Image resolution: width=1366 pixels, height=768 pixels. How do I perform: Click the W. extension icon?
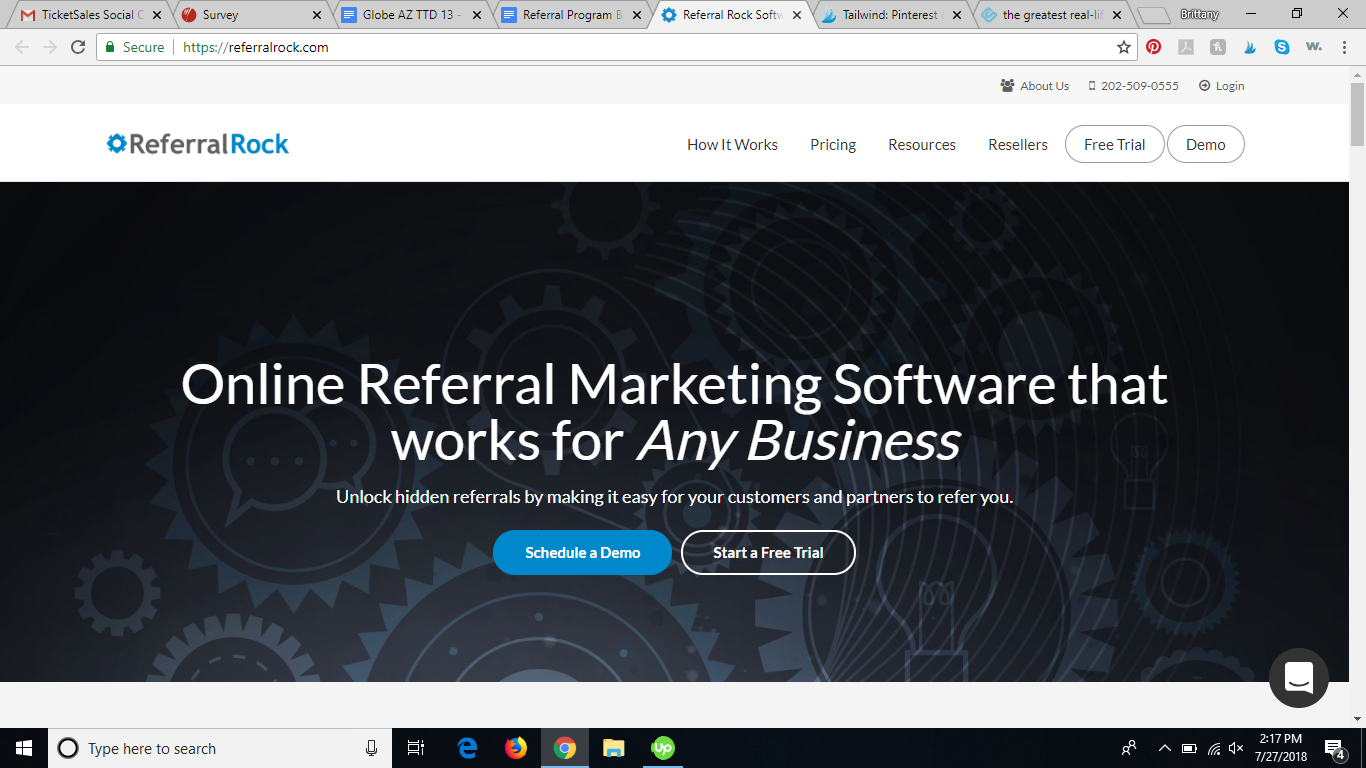coord(1314,47)
